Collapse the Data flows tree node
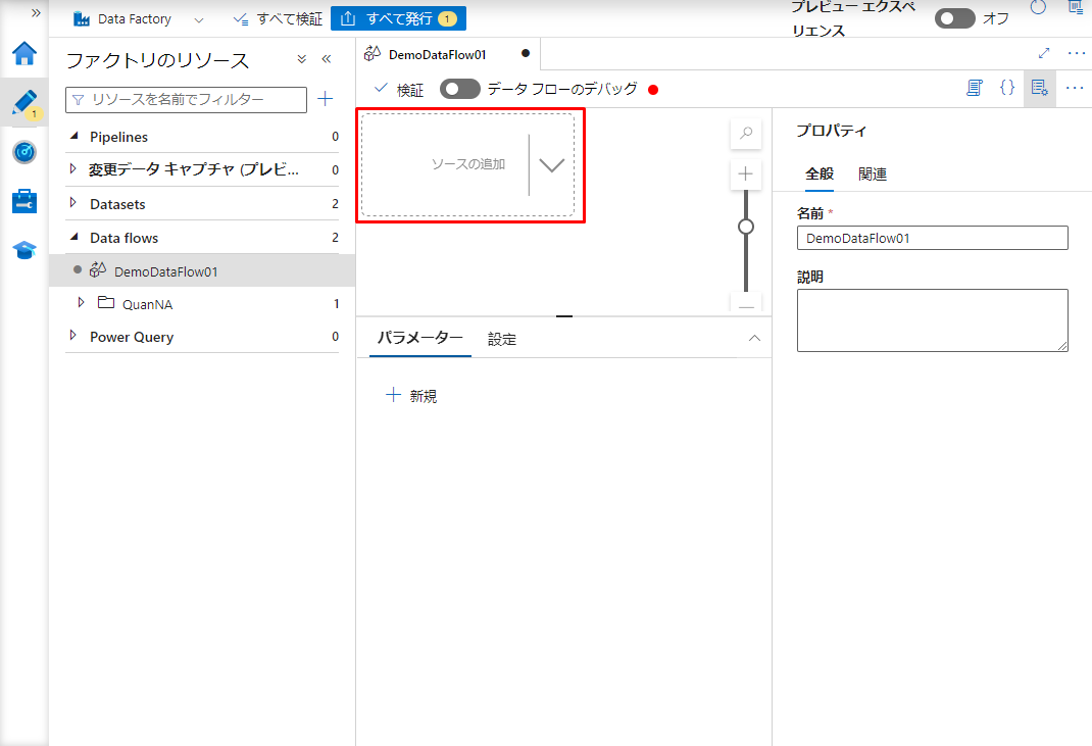1092x746 pixels. 73,238
